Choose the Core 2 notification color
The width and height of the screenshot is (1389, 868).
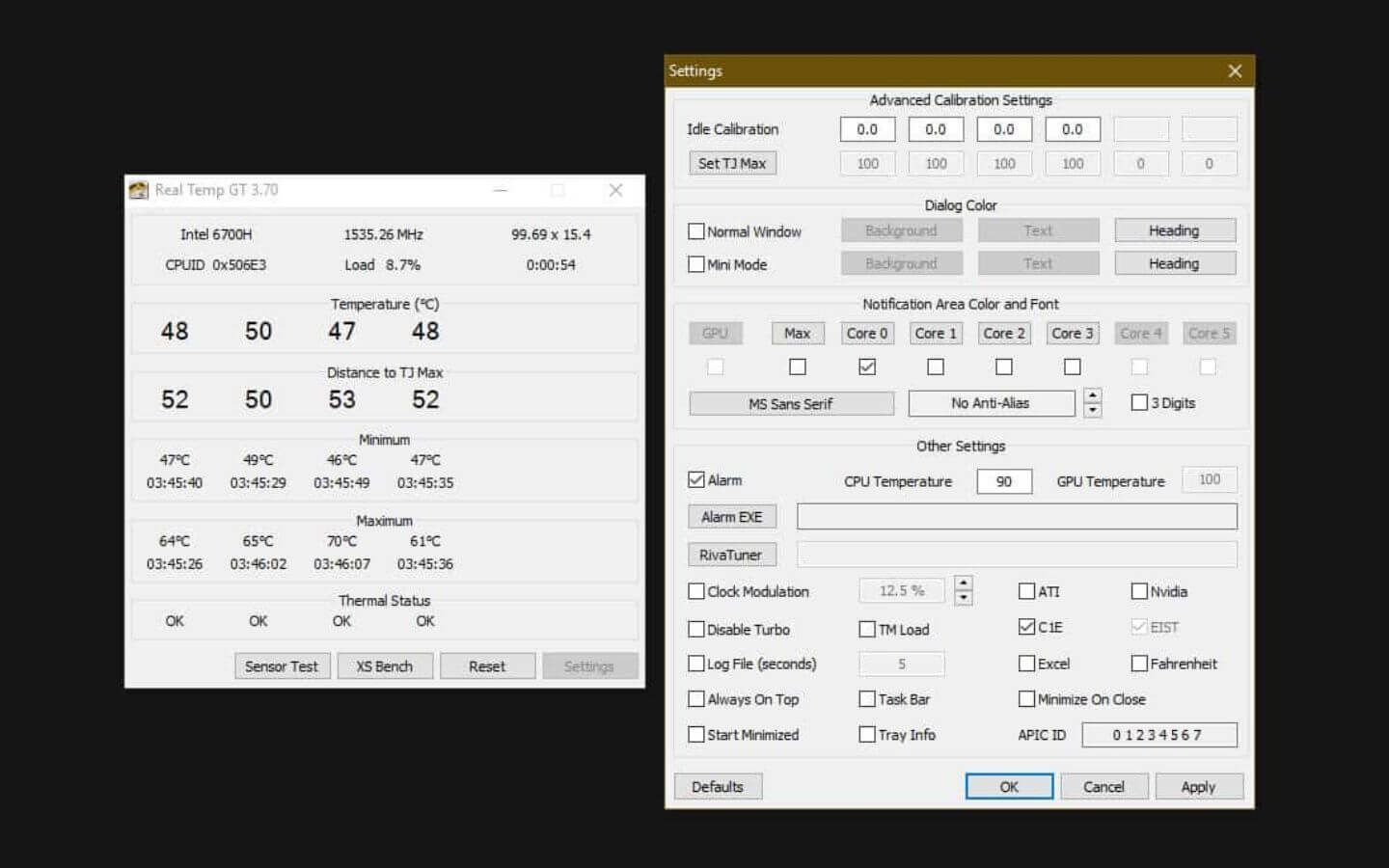[x=1003, y=334]
